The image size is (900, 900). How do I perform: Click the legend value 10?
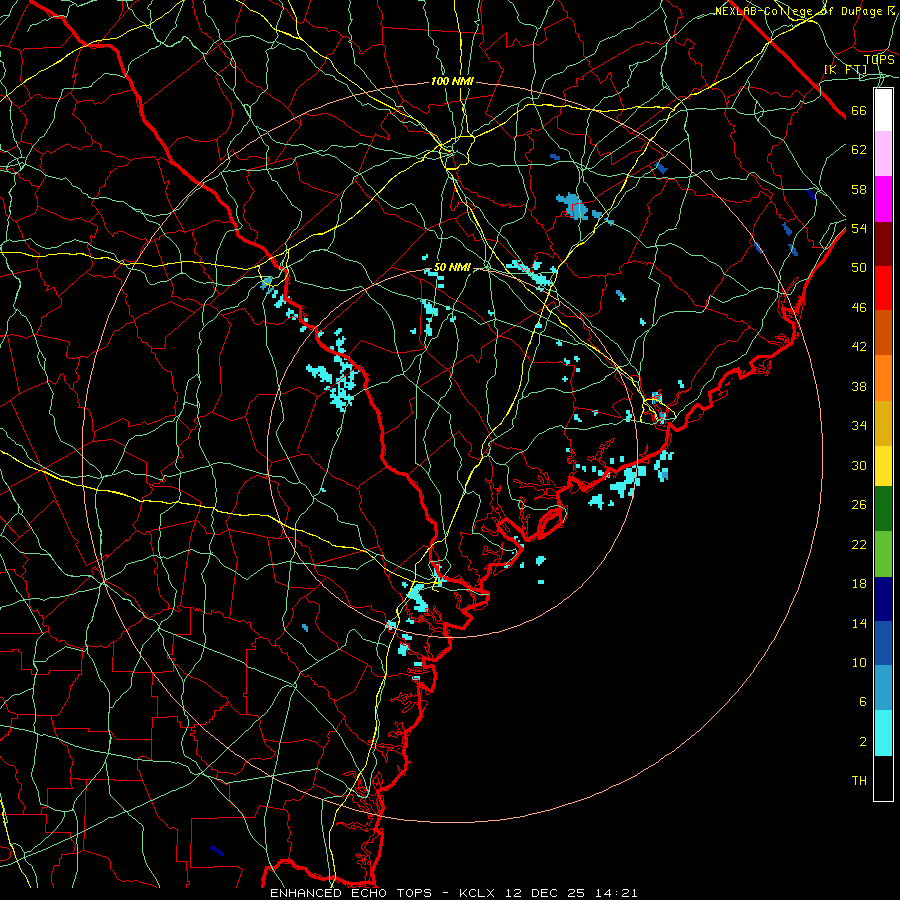pyautogui.click(x=859, y=663)
